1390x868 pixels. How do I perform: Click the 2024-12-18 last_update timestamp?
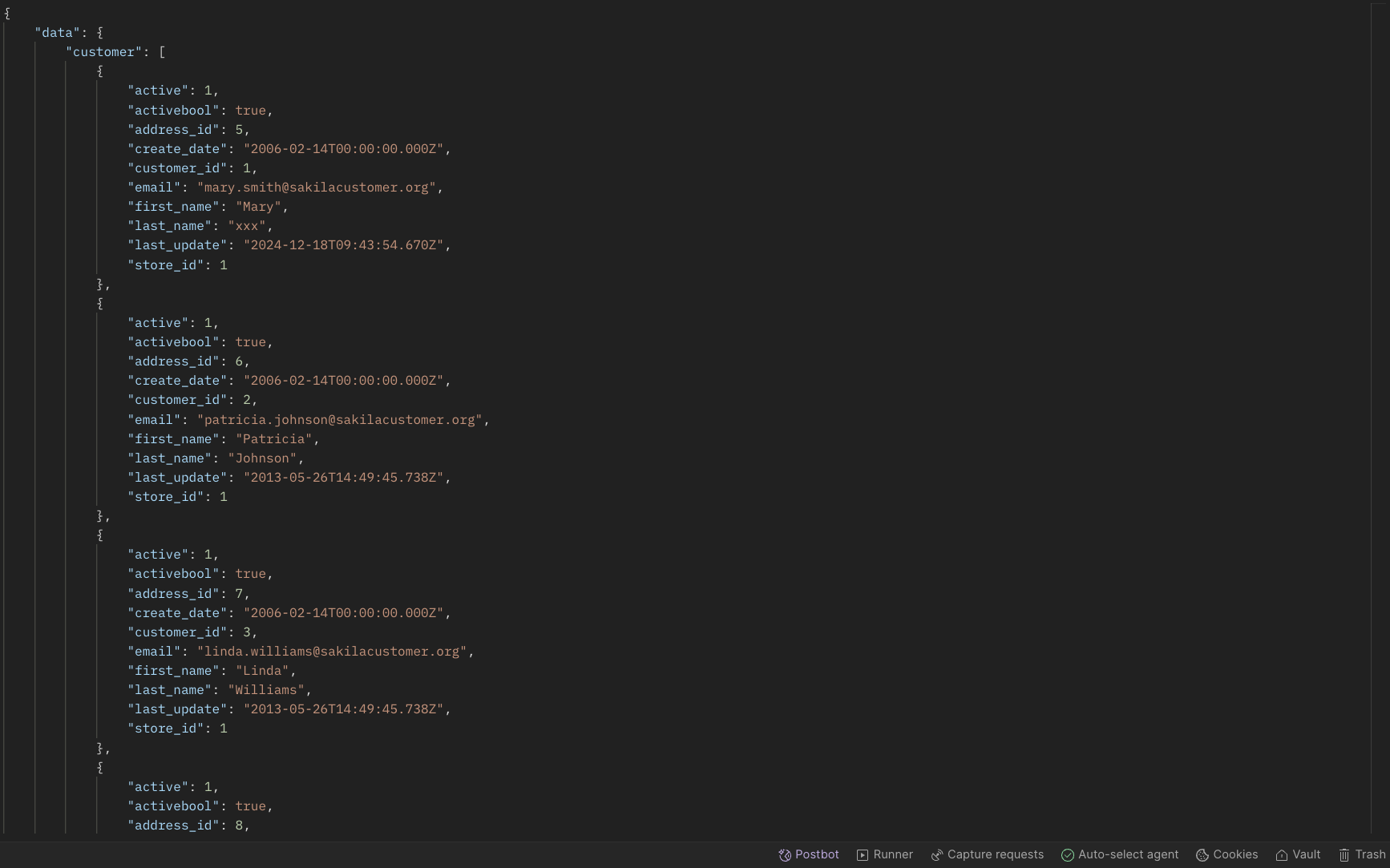344,245
